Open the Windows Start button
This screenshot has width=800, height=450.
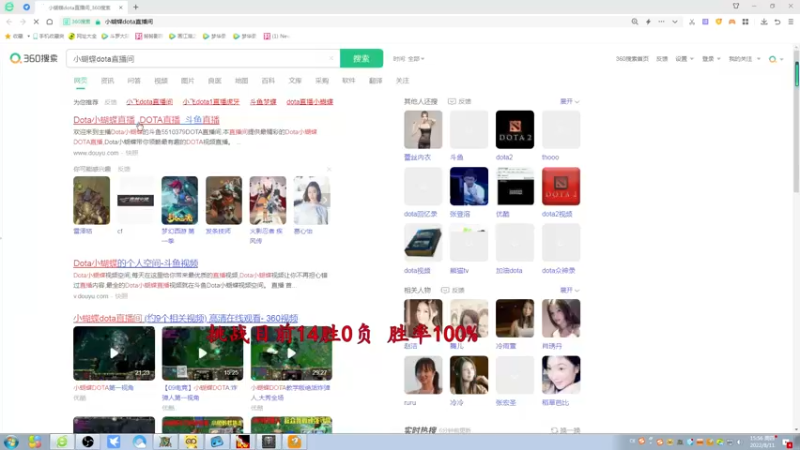11,441
